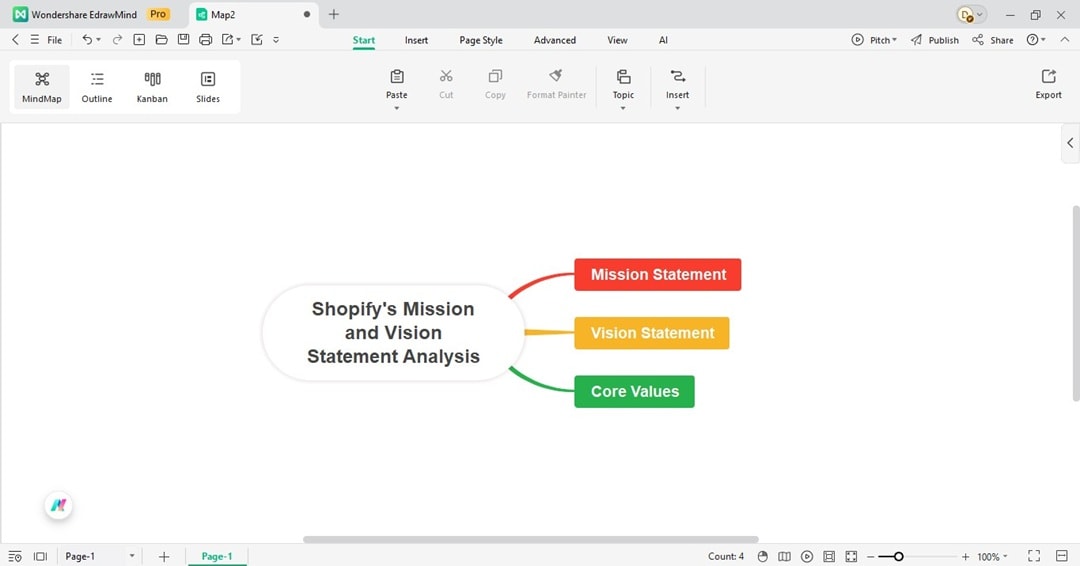Screen dimensions: 1080x566
Task: Toggle the page list panel icon
Action: coord(15,556)
